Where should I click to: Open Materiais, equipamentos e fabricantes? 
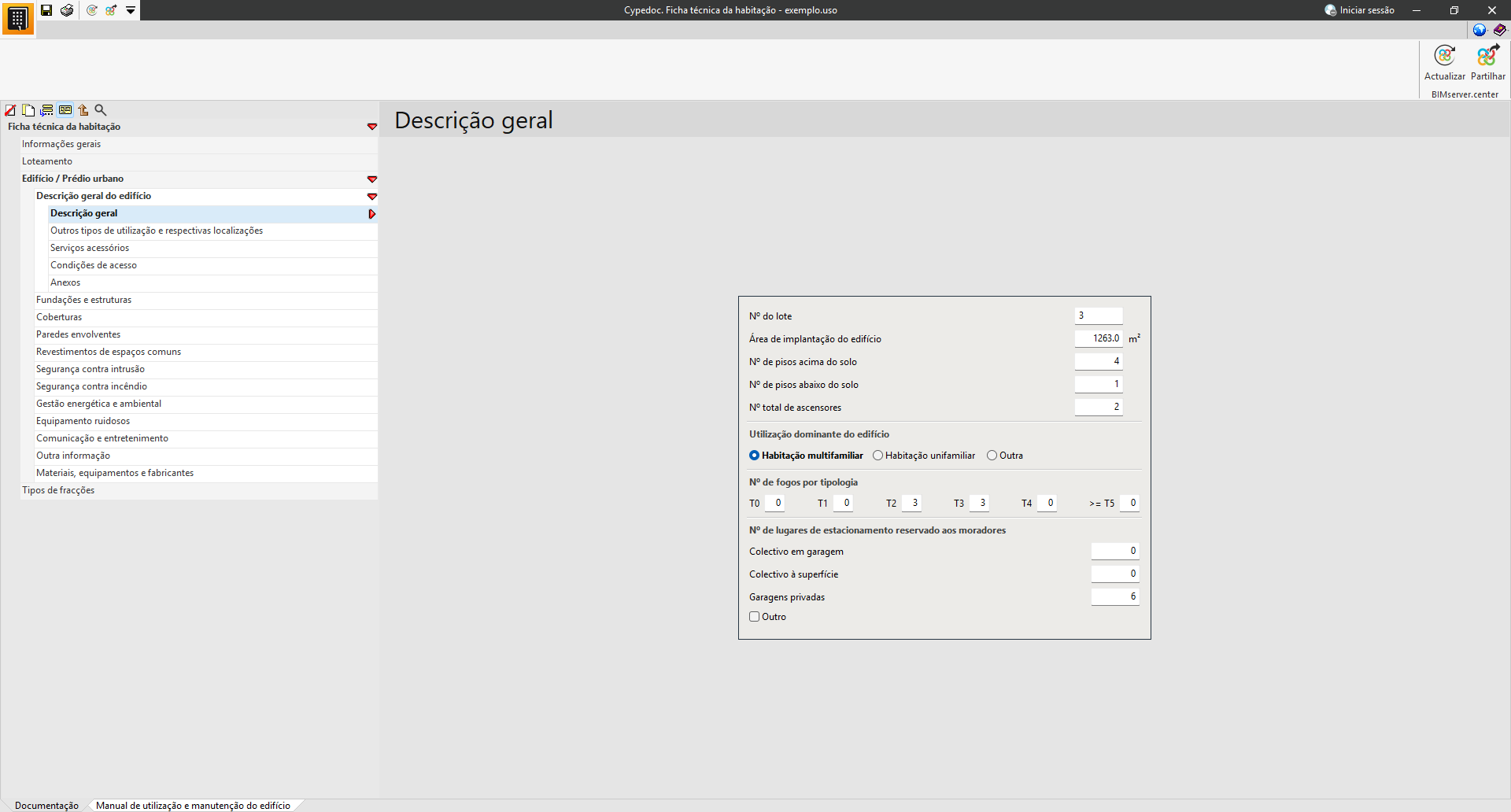[206, 473]
